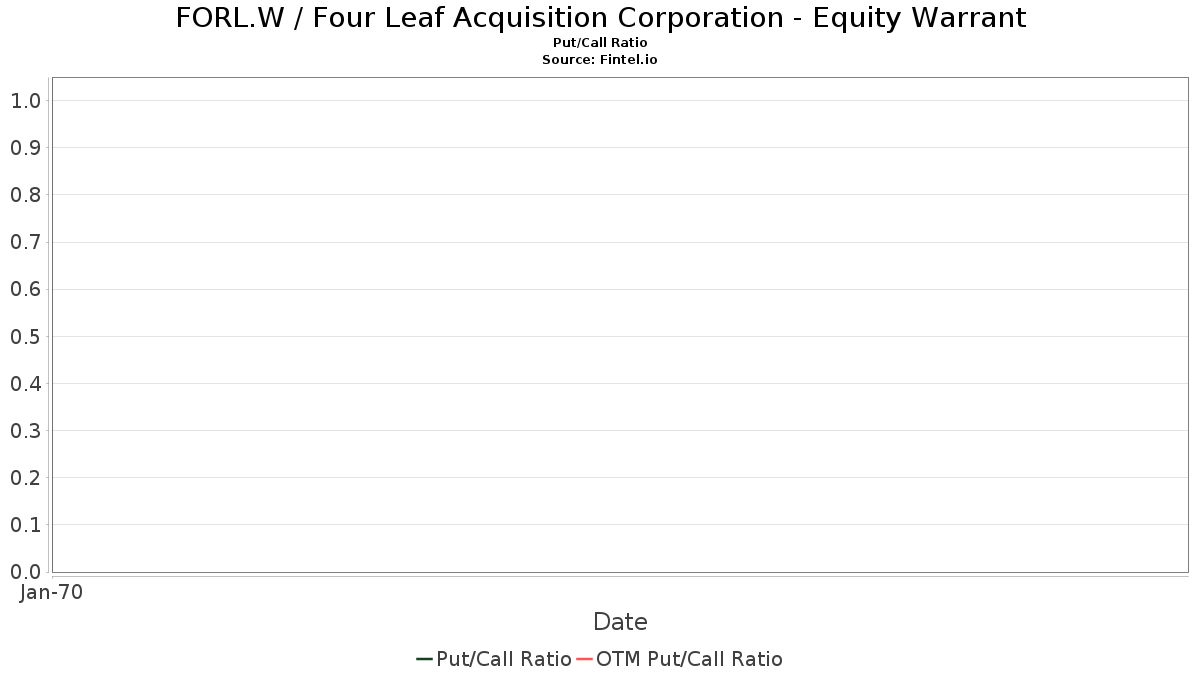Select the 0.8 y-axis tick label
The width and height of the screenshot is (1200, 675).
click(25, 195)
